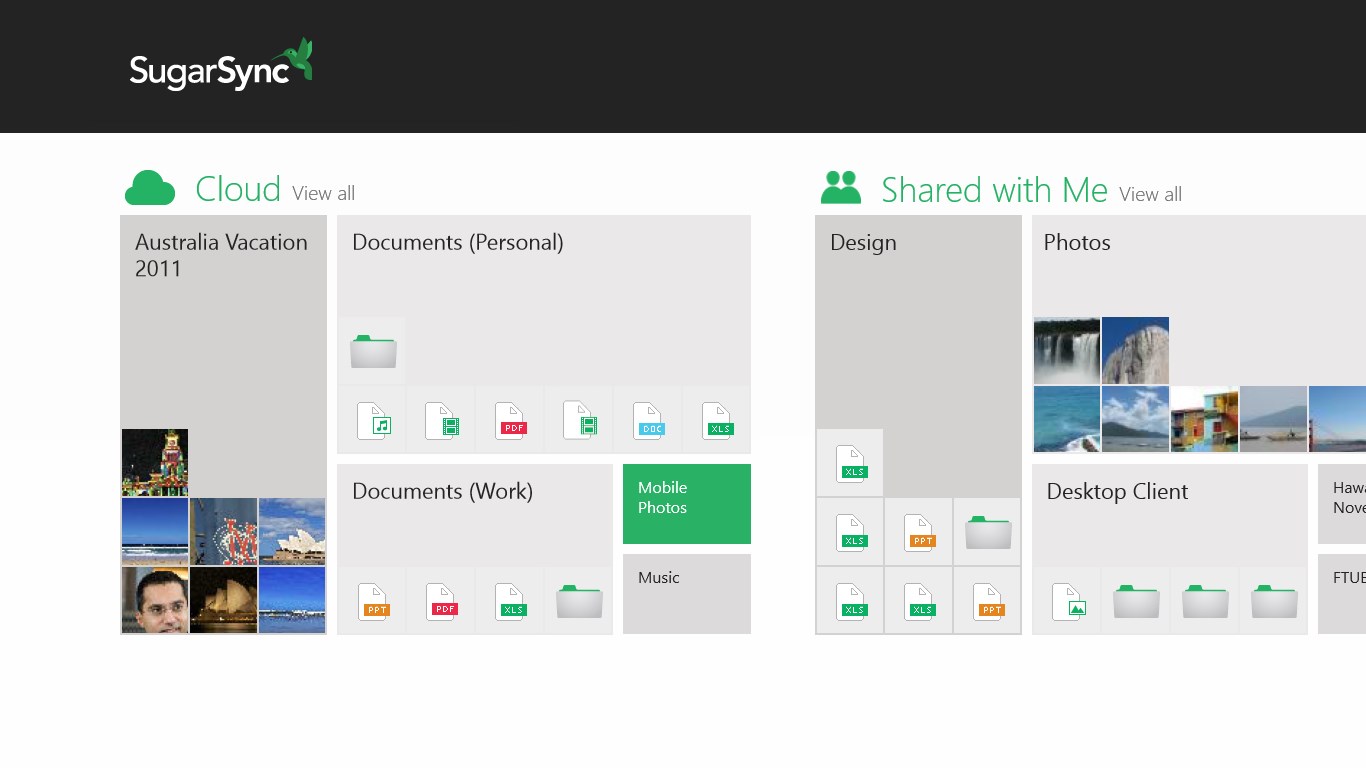This screenshot has width=1366, height=768.
Task: Open the Mobile Photos tile
Action: pos(686,504)
